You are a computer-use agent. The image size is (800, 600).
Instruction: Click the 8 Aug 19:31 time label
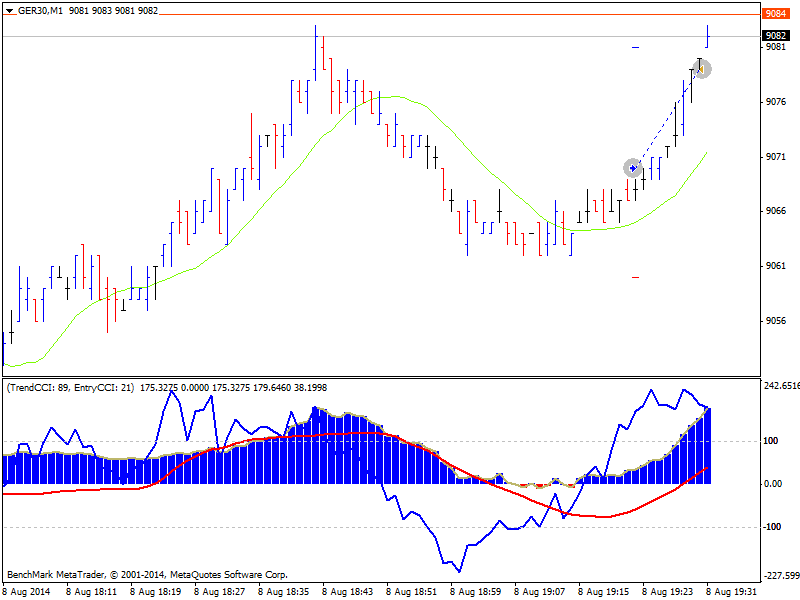731,592
